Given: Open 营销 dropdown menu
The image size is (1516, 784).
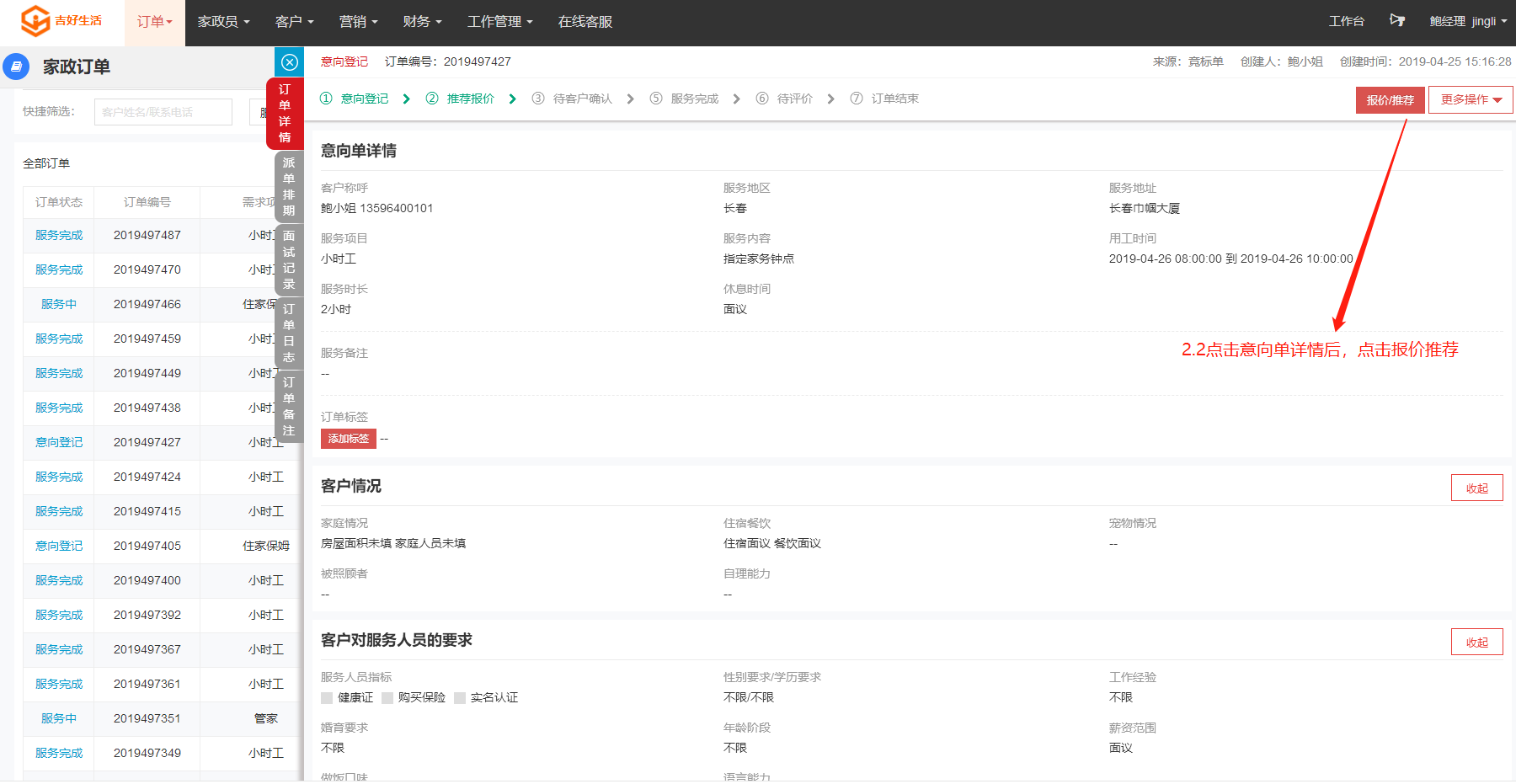Looking at the screenshot, I should [358, 22].
